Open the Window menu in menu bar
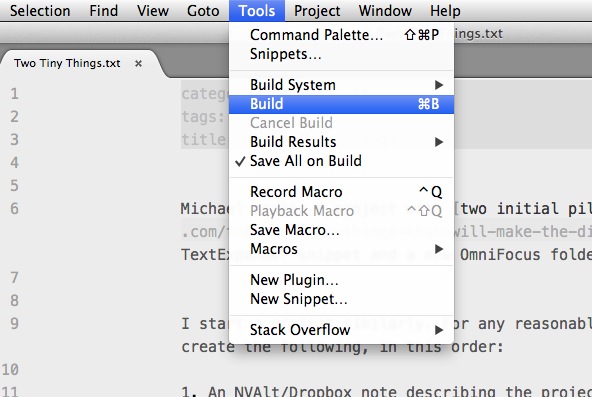The image size is (592, 397). (x=385, y=11)
